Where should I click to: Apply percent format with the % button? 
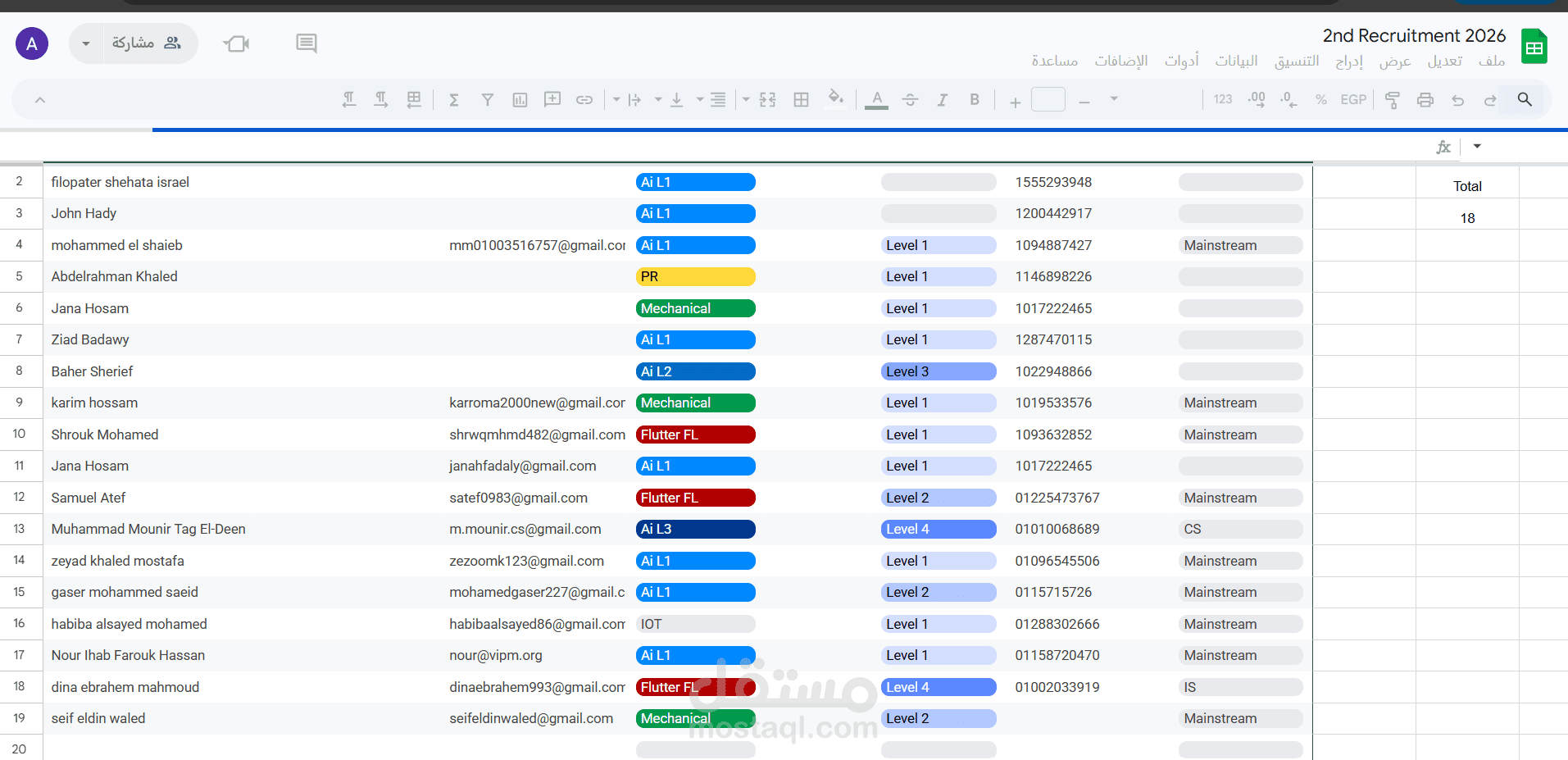[x=1320, y=99]
